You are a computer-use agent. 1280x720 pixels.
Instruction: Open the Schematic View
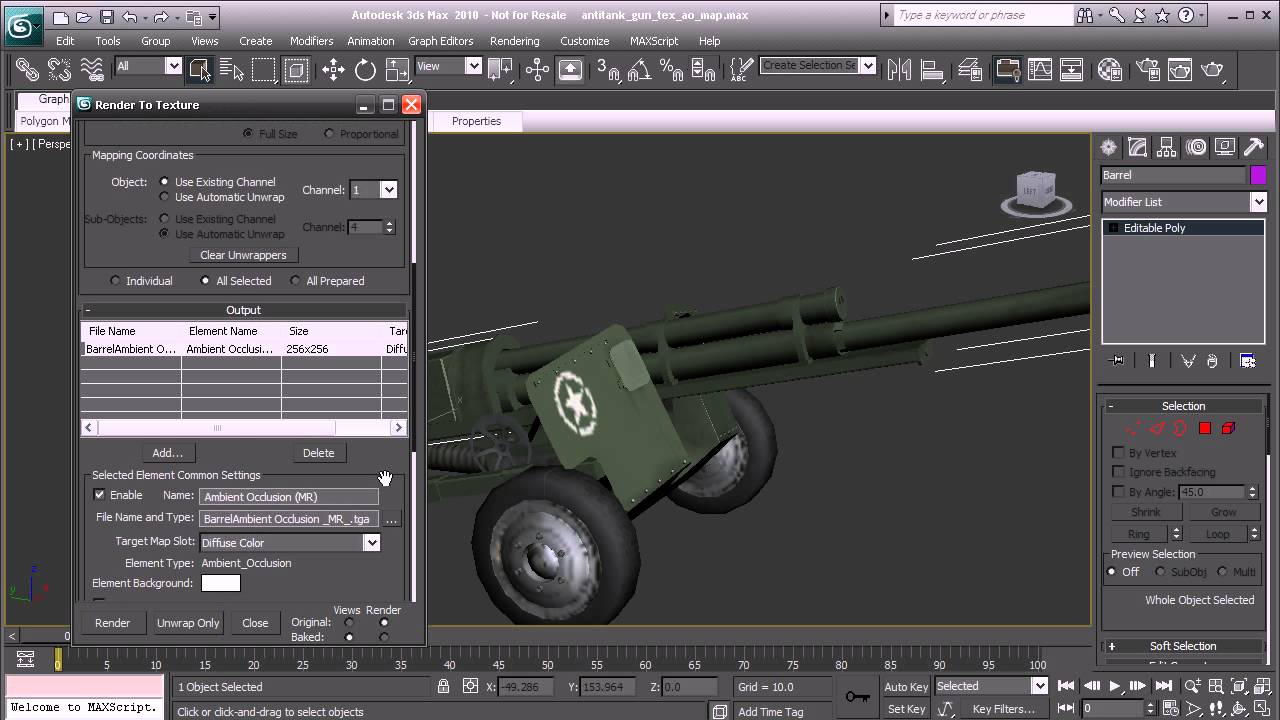pyautogui.click(x=1071, y=69)
